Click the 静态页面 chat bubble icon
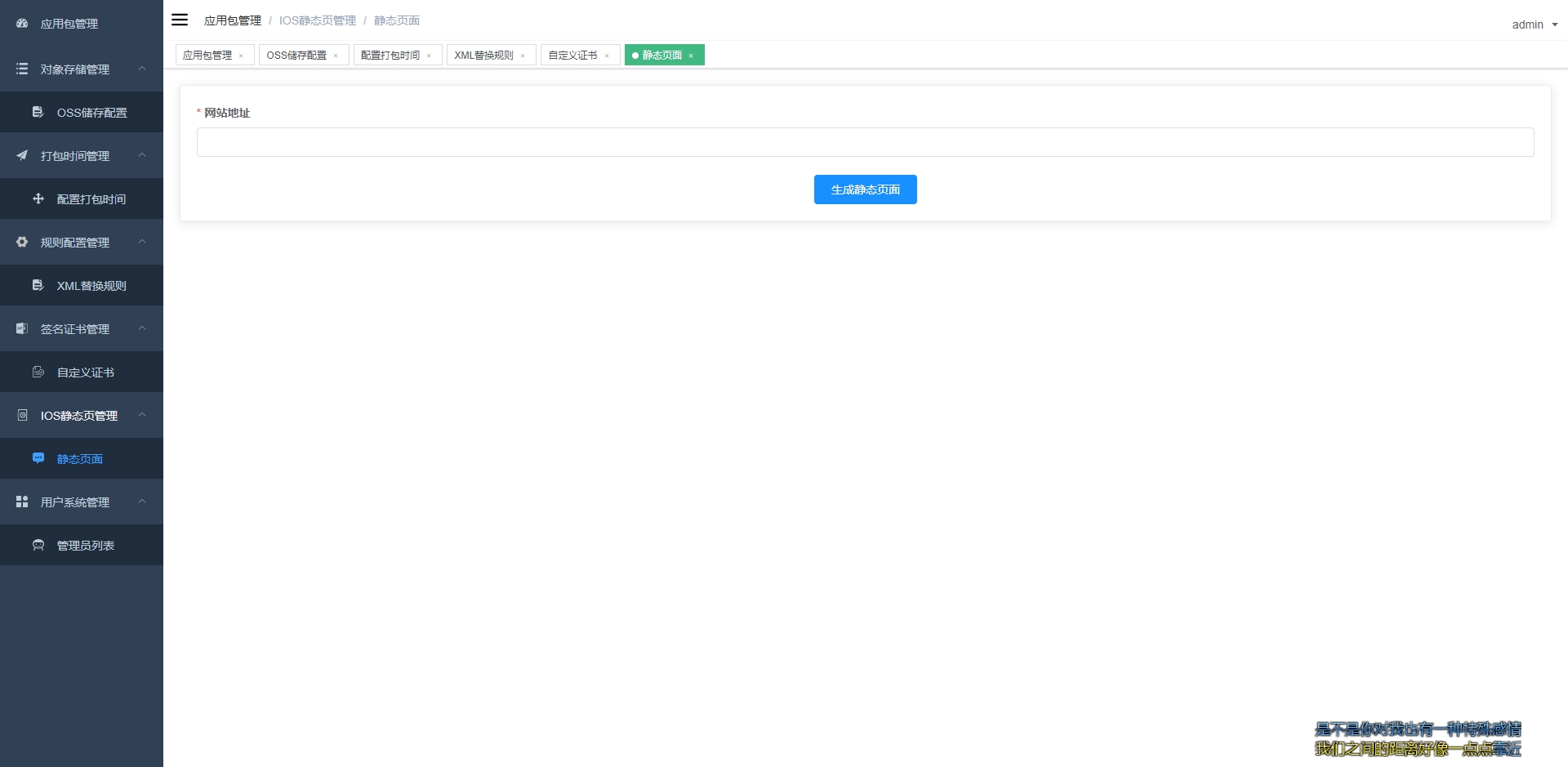Screen dimensions: 1568x767 click(x=38, y=458)
